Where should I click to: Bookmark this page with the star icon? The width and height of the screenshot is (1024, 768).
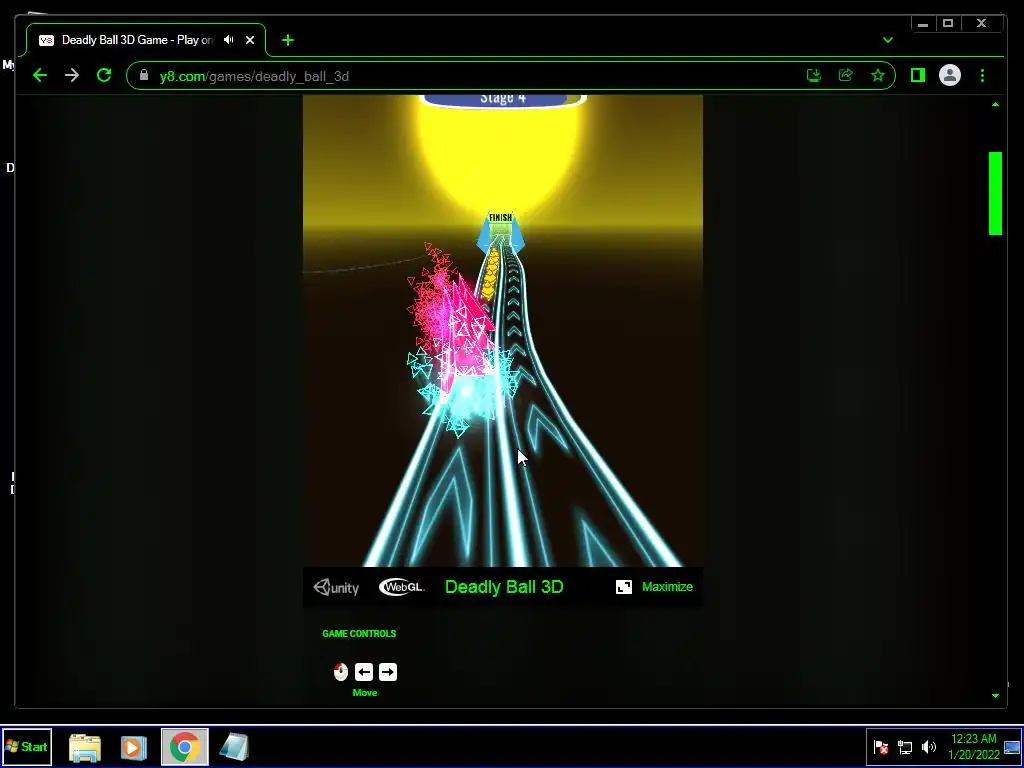[878, 76]
